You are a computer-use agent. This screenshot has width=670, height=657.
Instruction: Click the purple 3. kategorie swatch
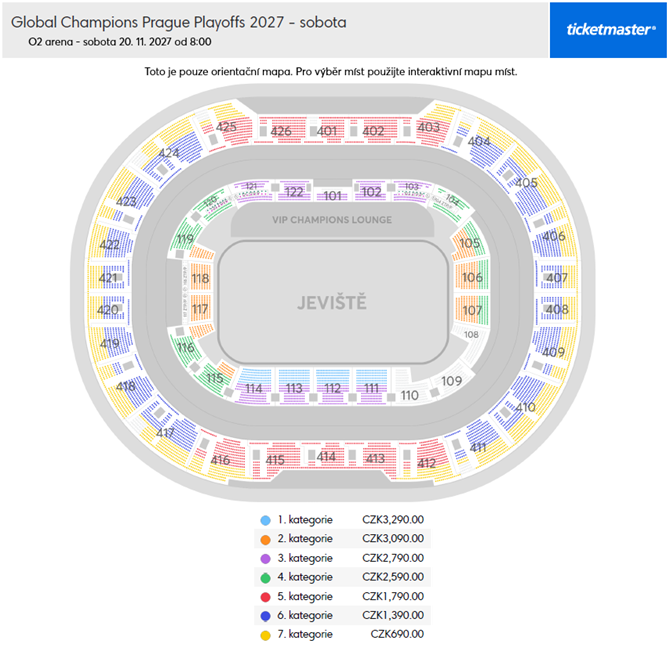(x=265, y=558)
